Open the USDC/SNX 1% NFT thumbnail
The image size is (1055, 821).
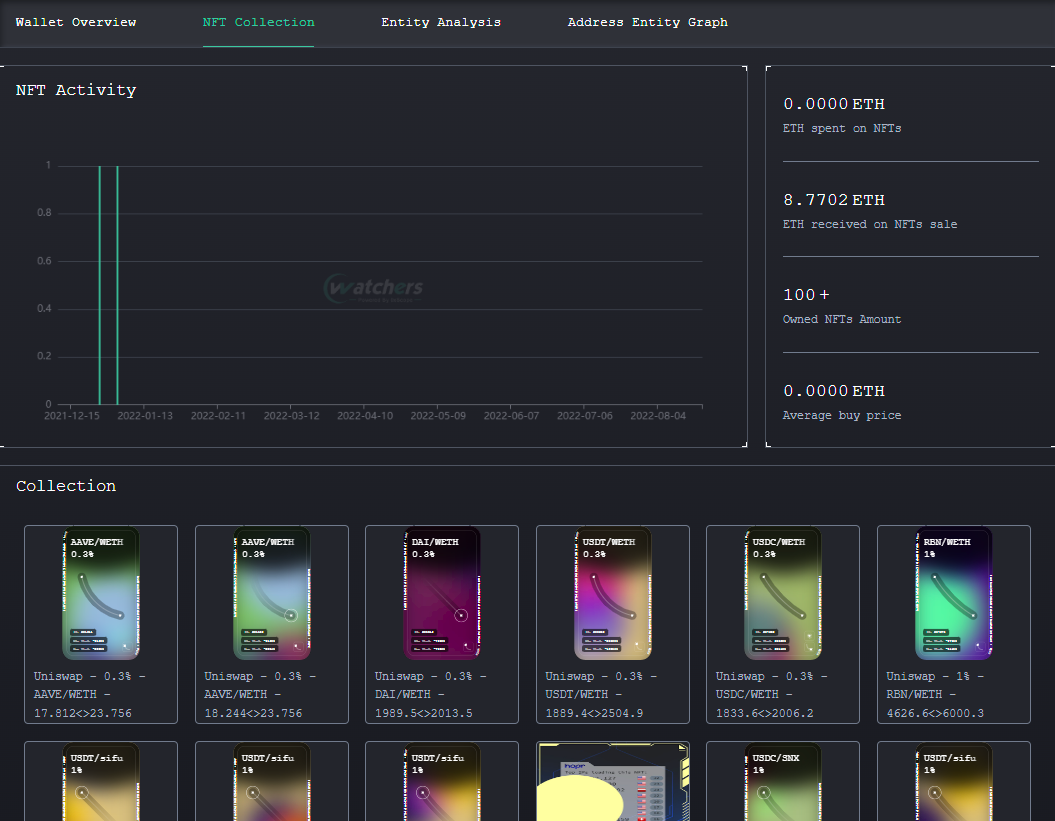tap(783, 782)
